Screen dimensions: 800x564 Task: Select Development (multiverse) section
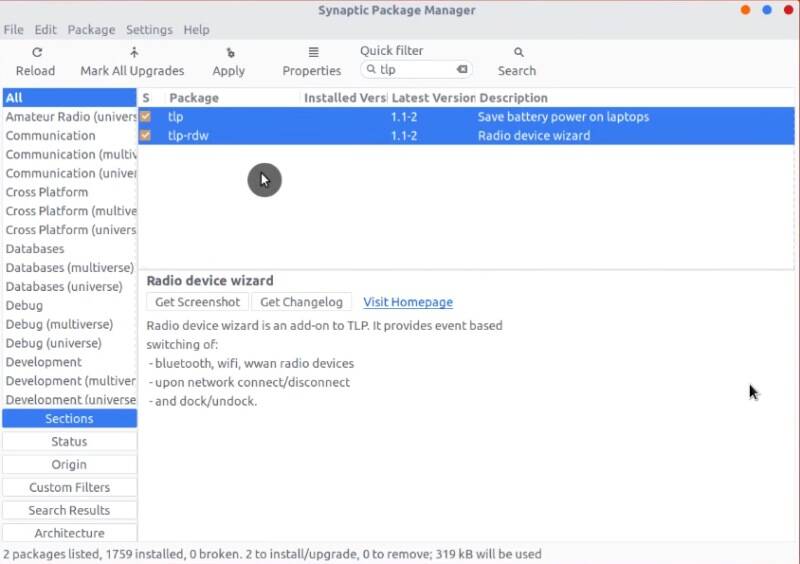[69, 381]
